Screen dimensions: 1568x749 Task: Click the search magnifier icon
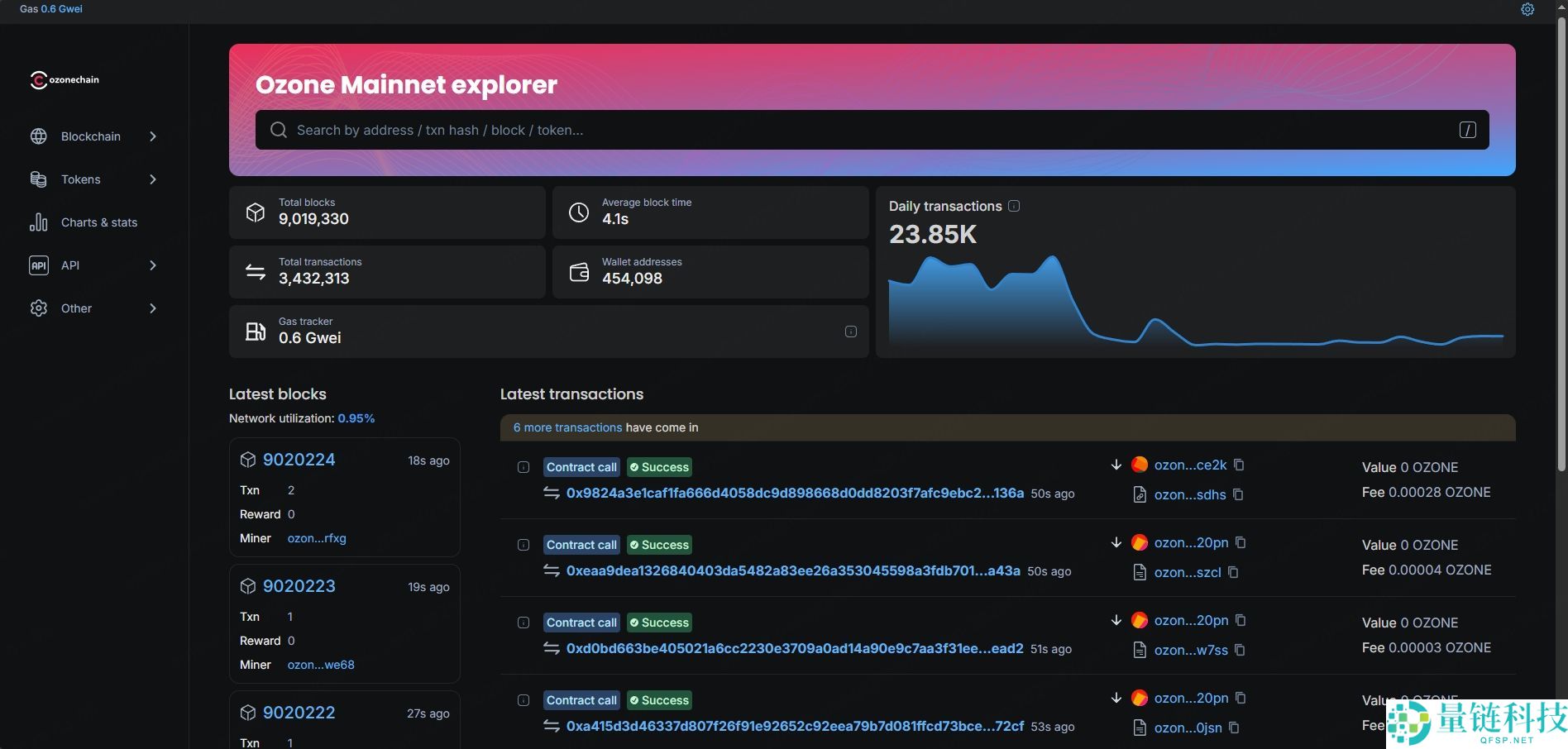pos(279,130)
